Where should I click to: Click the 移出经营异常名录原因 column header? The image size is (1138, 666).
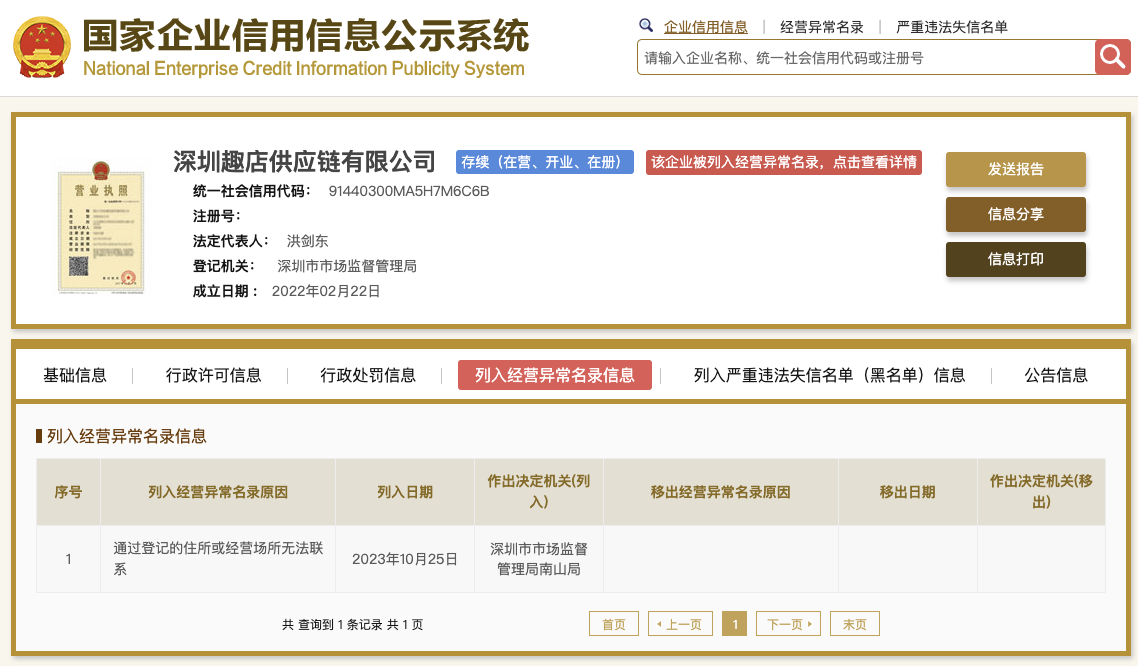click(x=721, y=492)
